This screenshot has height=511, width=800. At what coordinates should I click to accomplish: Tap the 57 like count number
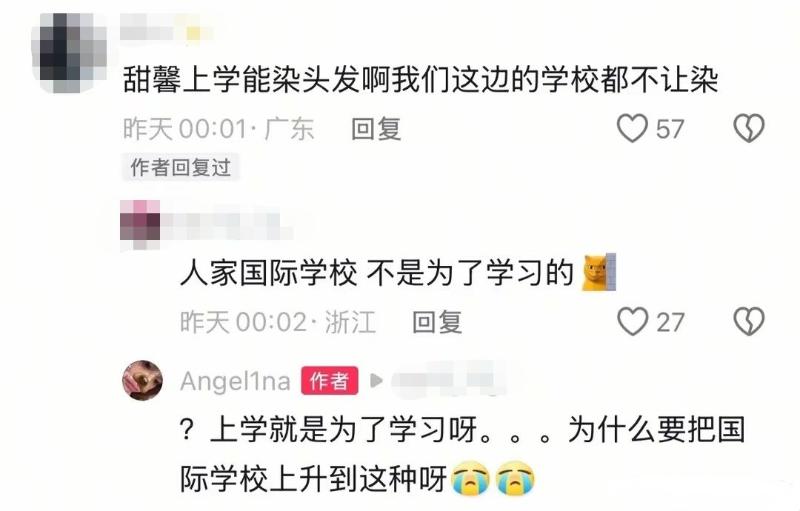coord(669,129)
